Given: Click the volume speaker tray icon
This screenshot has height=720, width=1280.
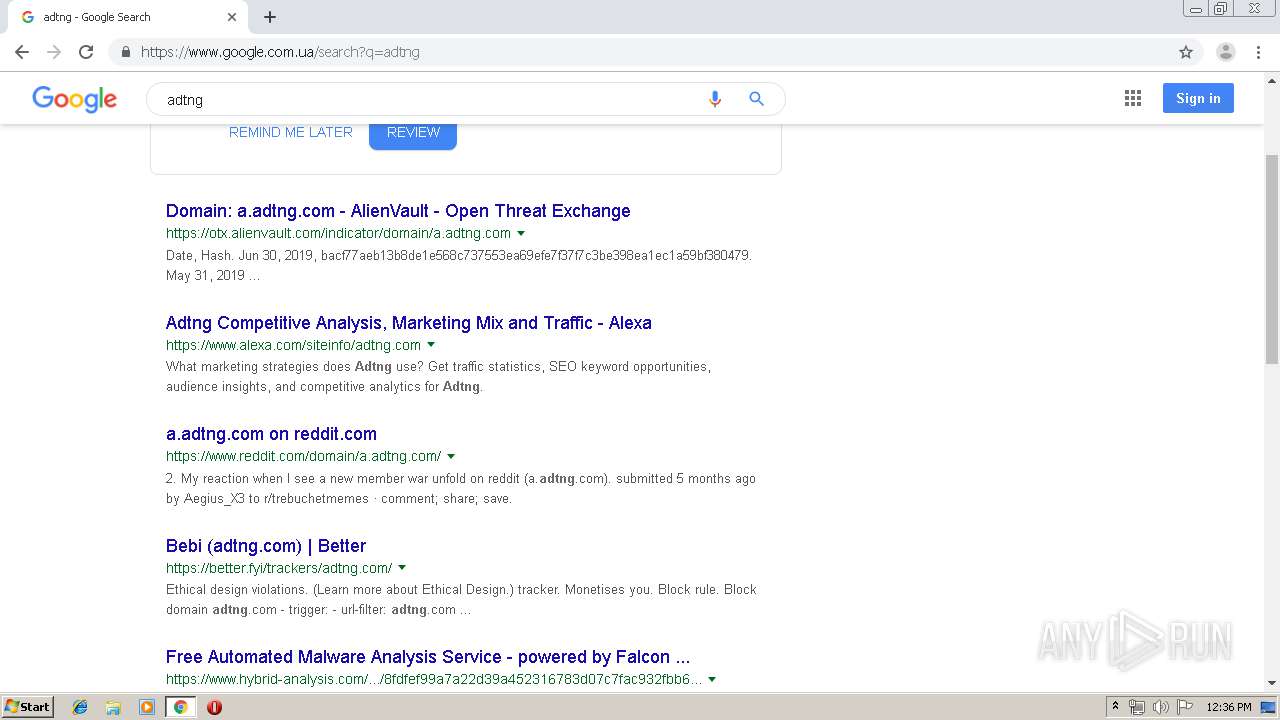Looking at the screenshot, I should click(x=1161, y=707).
